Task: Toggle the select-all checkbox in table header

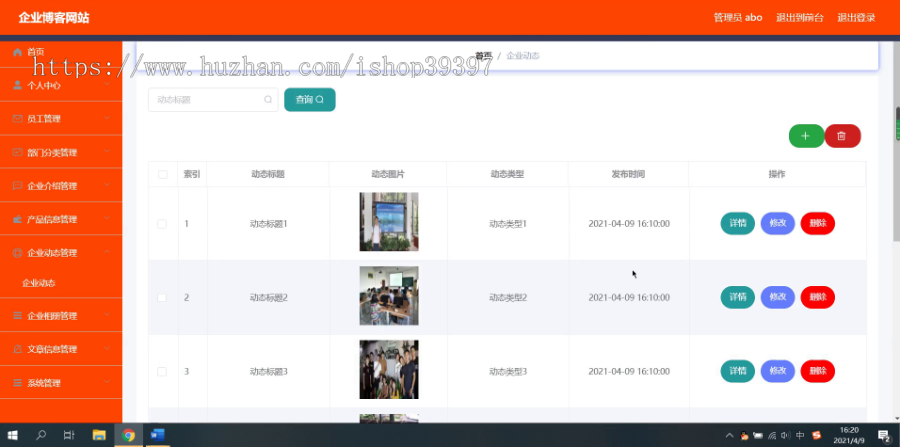Action: (x=163, y=174)
